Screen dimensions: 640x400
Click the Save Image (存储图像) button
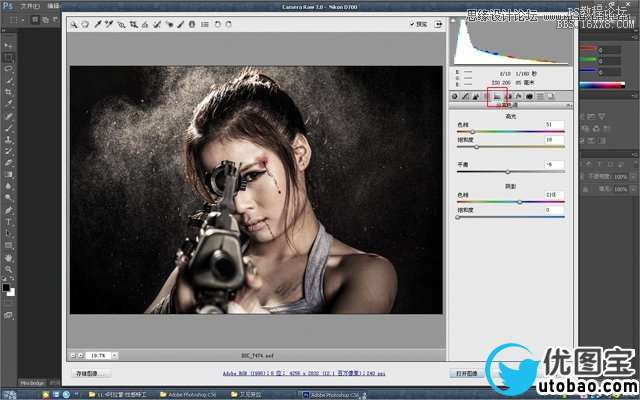[x=93, y=373]
